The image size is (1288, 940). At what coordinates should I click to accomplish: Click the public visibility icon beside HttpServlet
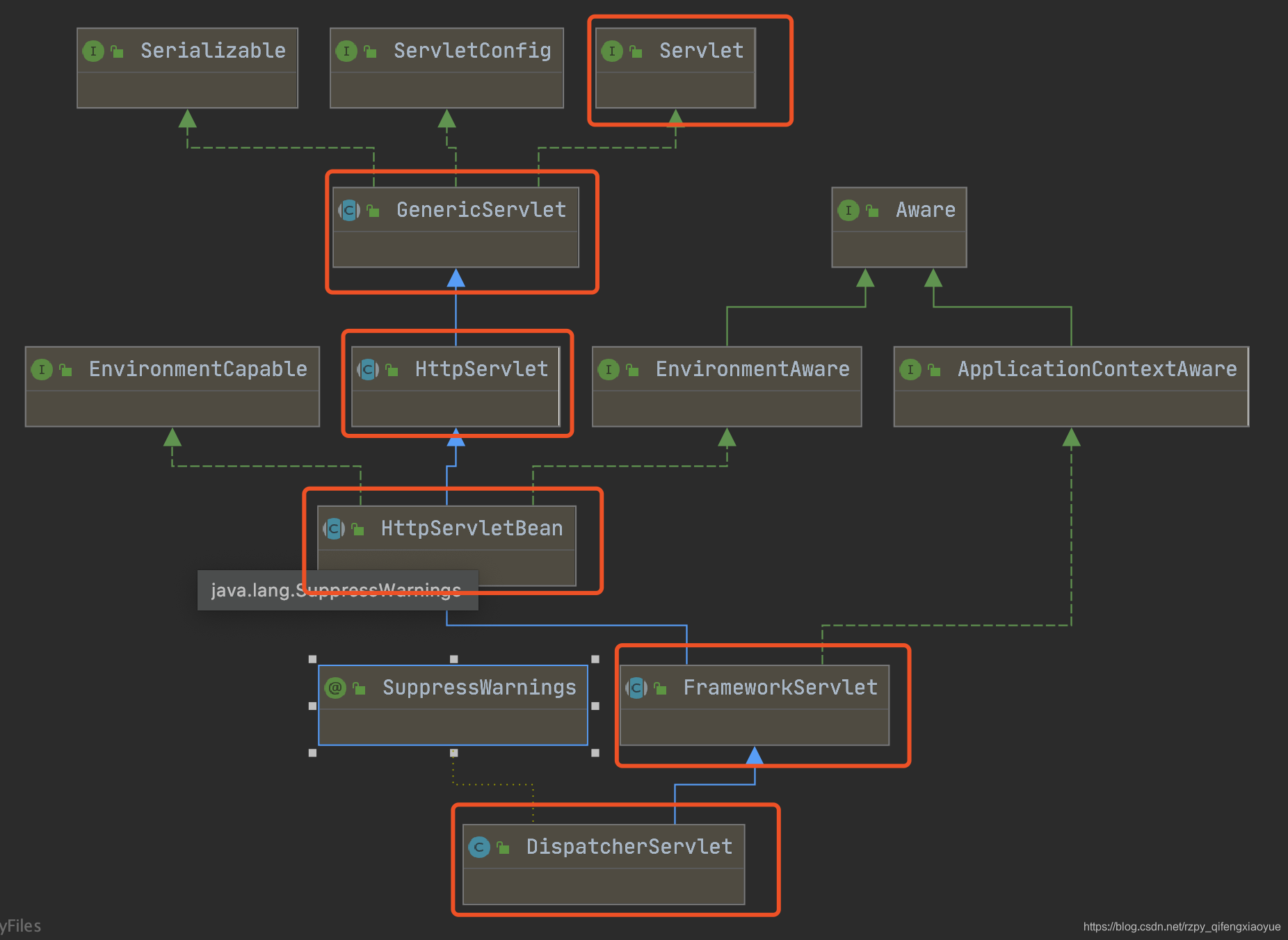pyautogui.click(x=392, y=370)
